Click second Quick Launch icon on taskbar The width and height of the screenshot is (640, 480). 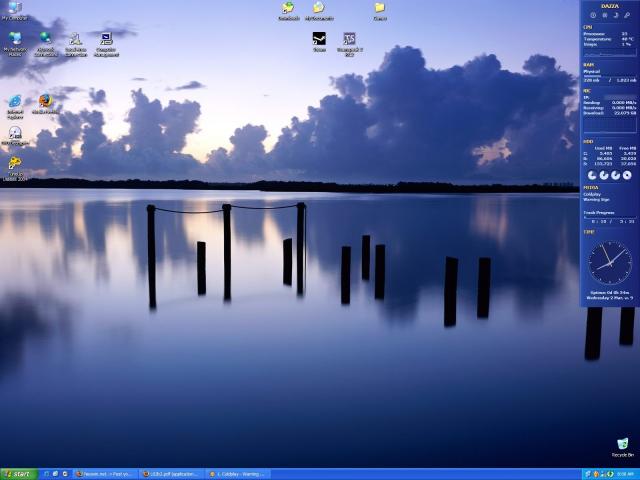tap(56, 474)
